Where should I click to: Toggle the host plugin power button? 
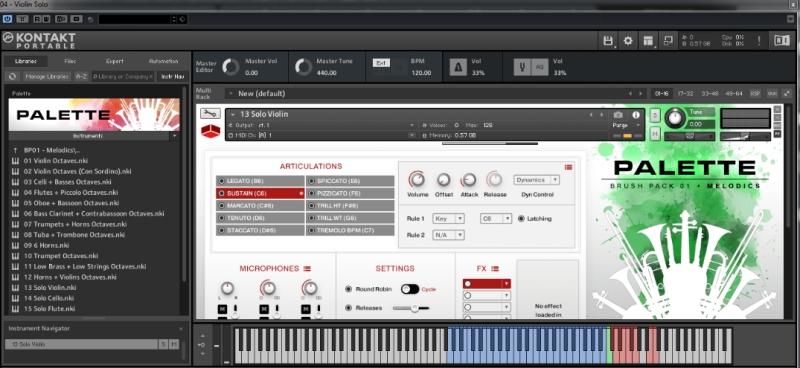click(x=7, y=19)
